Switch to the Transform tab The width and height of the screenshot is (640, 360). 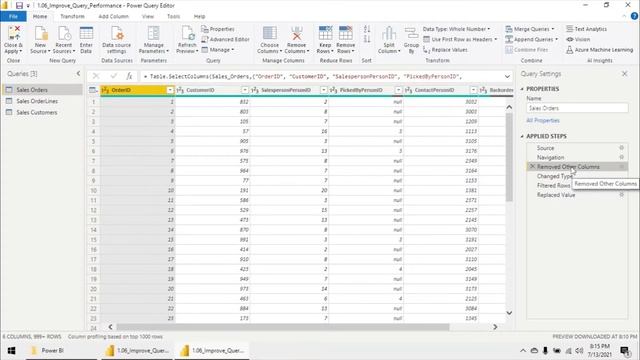click(x=72, y=16)
